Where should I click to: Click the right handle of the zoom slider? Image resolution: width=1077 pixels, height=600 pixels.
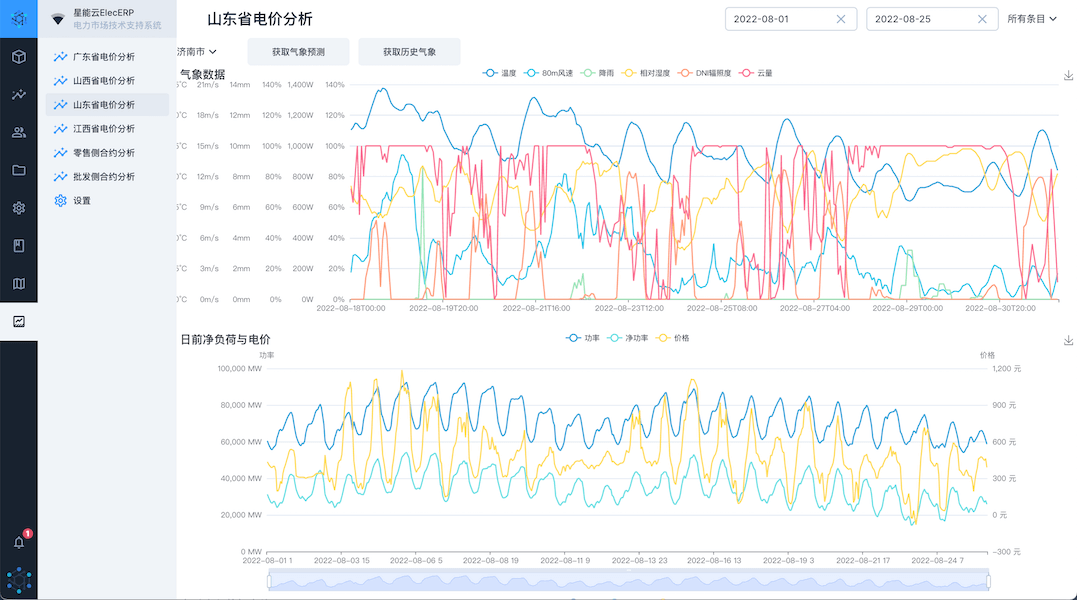pos(988,581)
